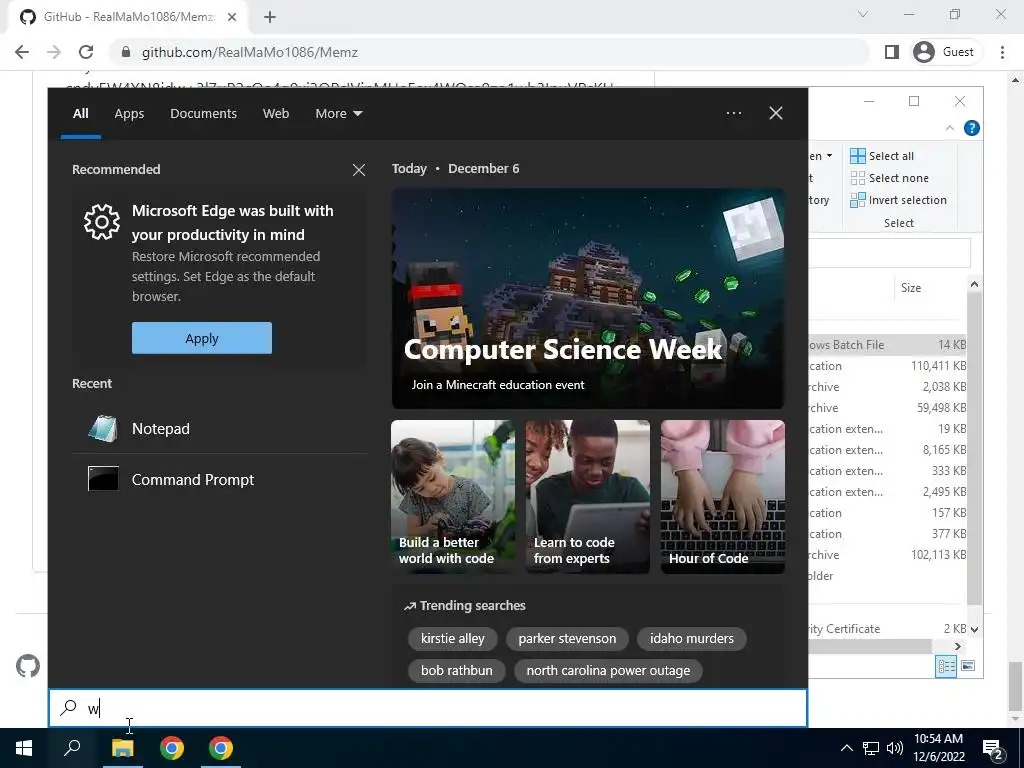1024x768 pixels.
Task: Switch Explorer to large icons view
Action: 968,666
